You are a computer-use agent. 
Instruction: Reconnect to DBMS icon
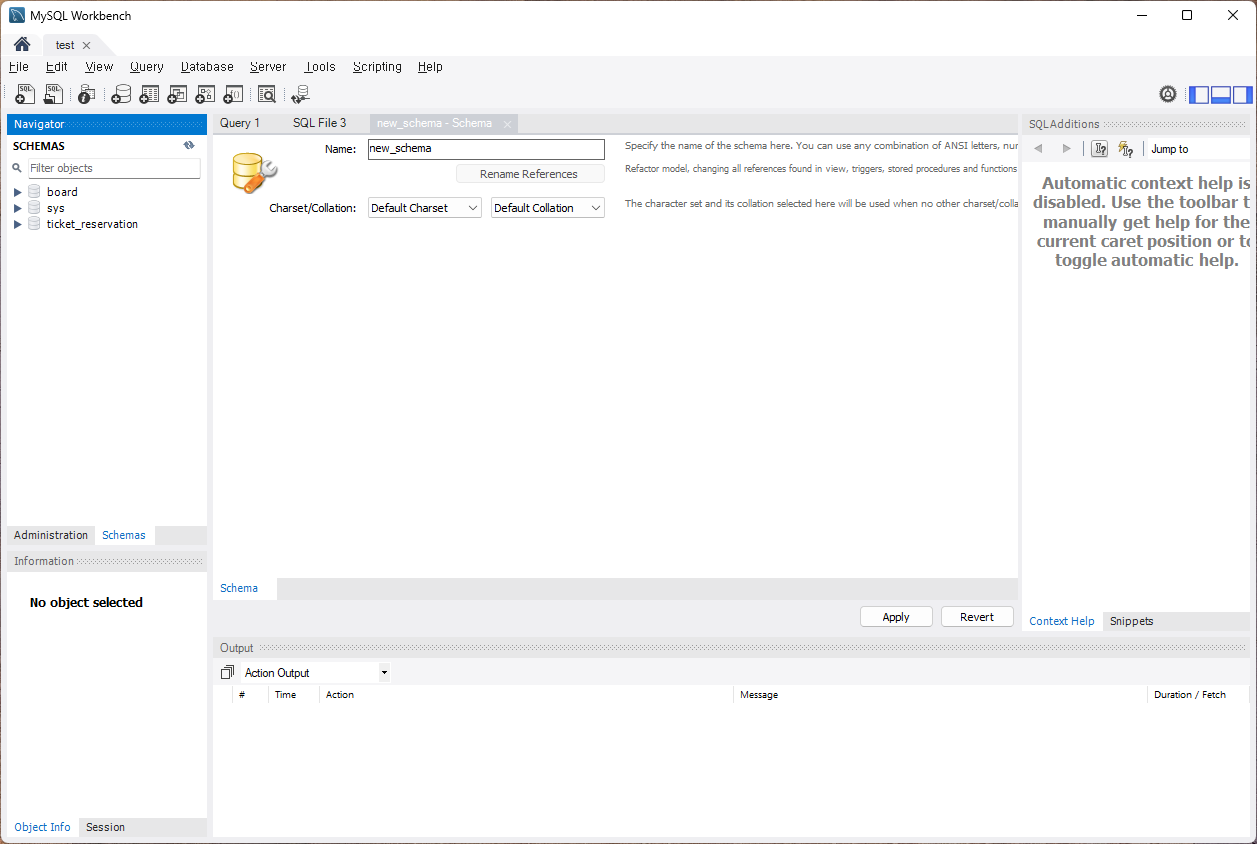tap(300, 94)
